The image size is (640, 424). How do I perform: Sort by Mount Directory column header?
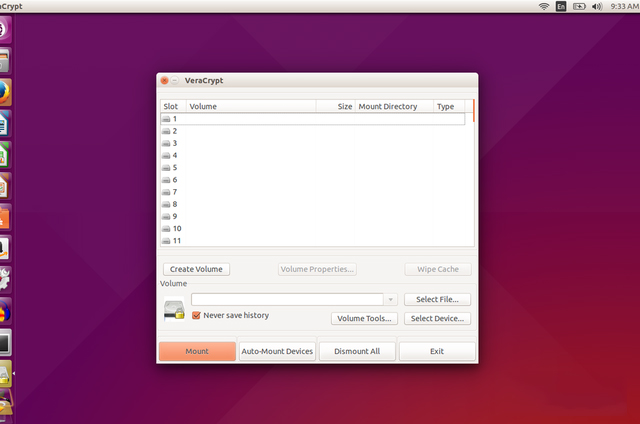coord(394,107)
